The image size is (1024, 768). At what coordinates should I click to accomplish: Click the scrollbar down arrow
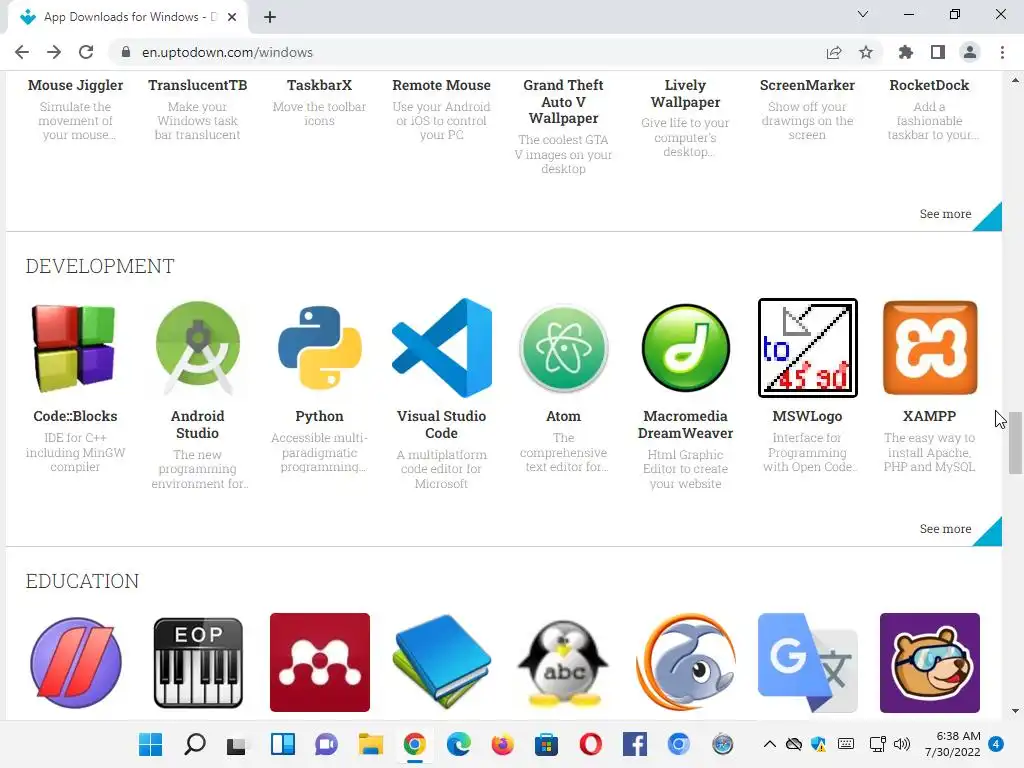(x=1015, y=711)
